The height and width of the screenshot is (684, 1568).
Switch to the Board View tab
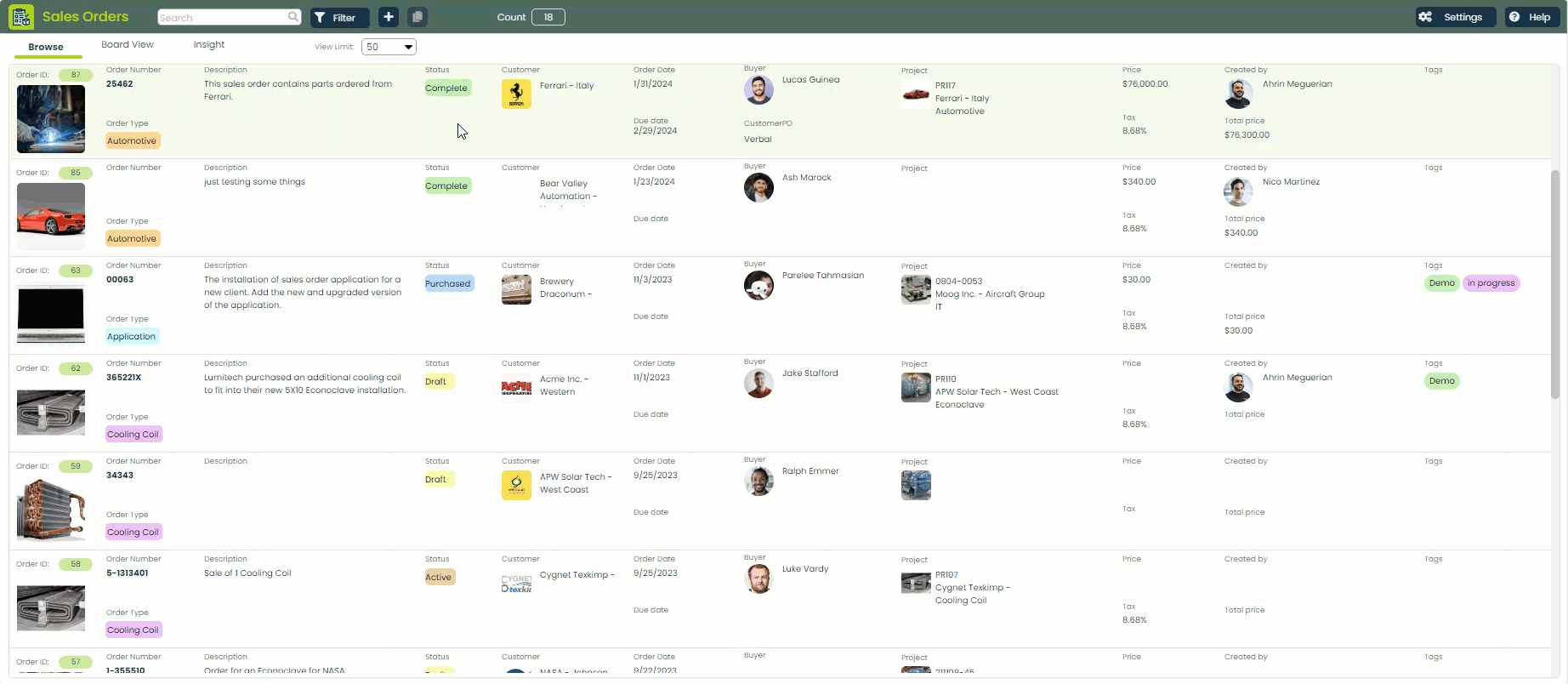pyautogui.click(x=128, y=44)
